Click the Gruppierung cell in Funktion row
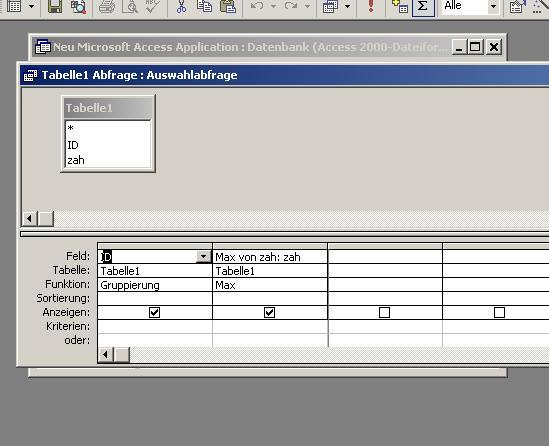The image size is (549, 446). click(155, 285)
